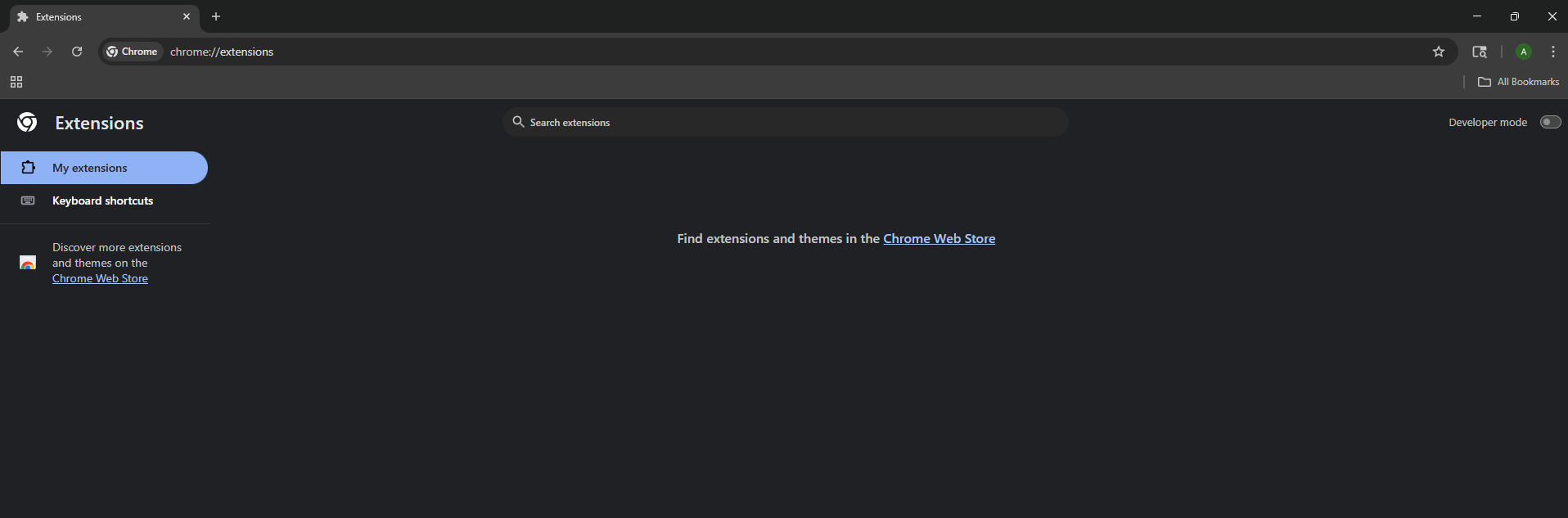
Task: Select the Extensions browser tab
Action: (103, 16)
